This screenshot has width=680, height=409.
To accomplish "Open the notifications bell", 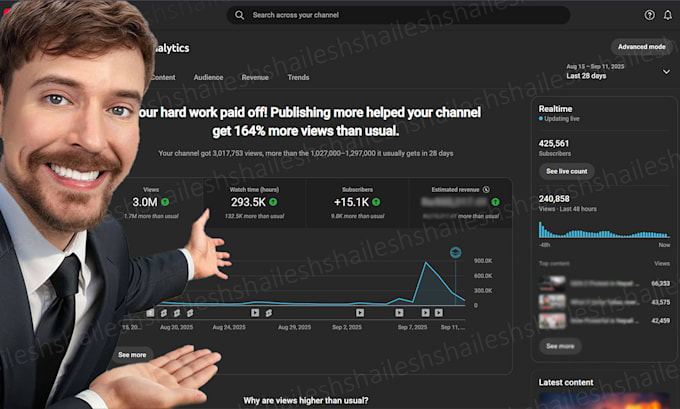I will 668,15.
